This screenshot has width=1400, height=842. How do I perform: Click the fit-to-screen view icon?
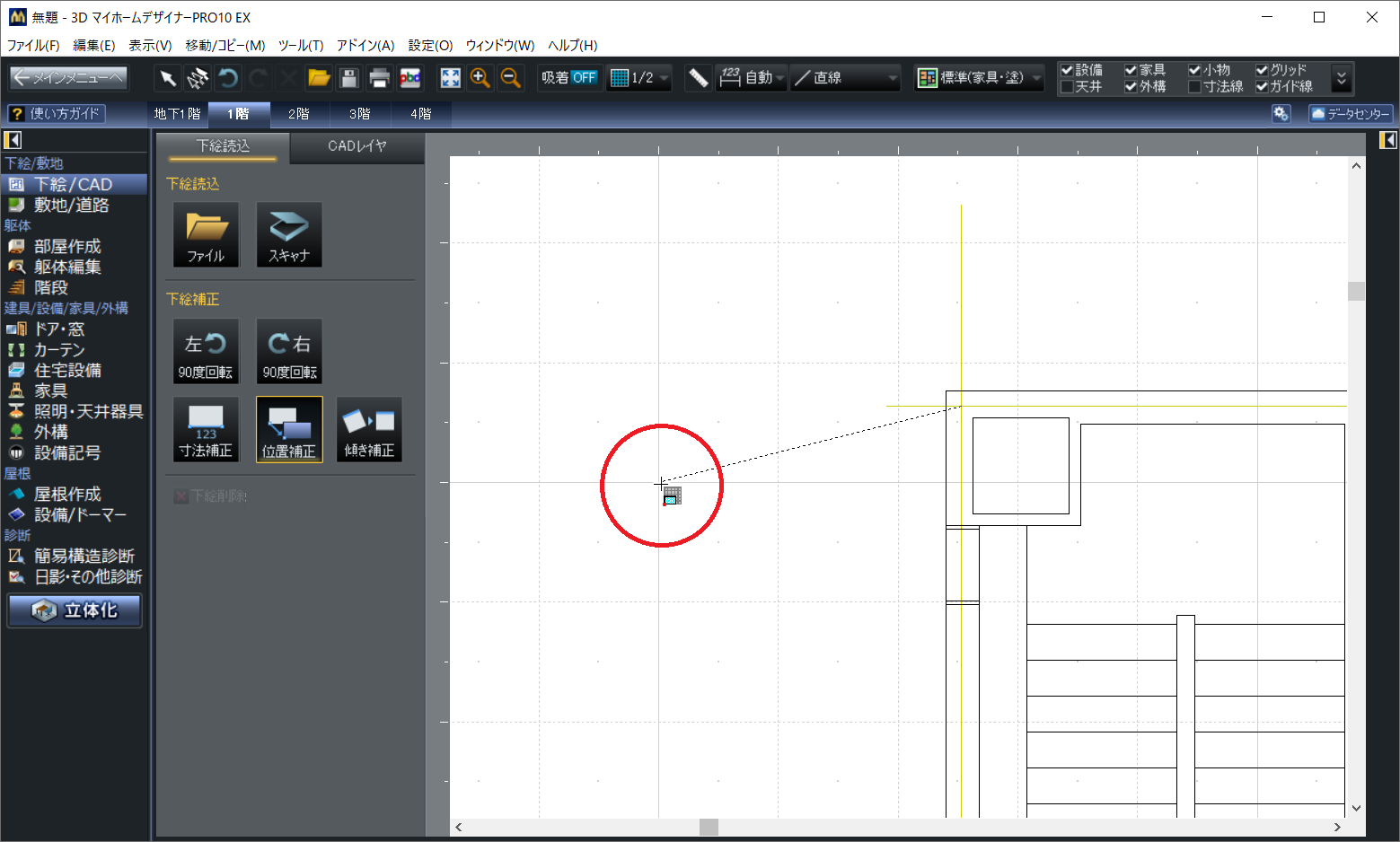click(450, 78)
